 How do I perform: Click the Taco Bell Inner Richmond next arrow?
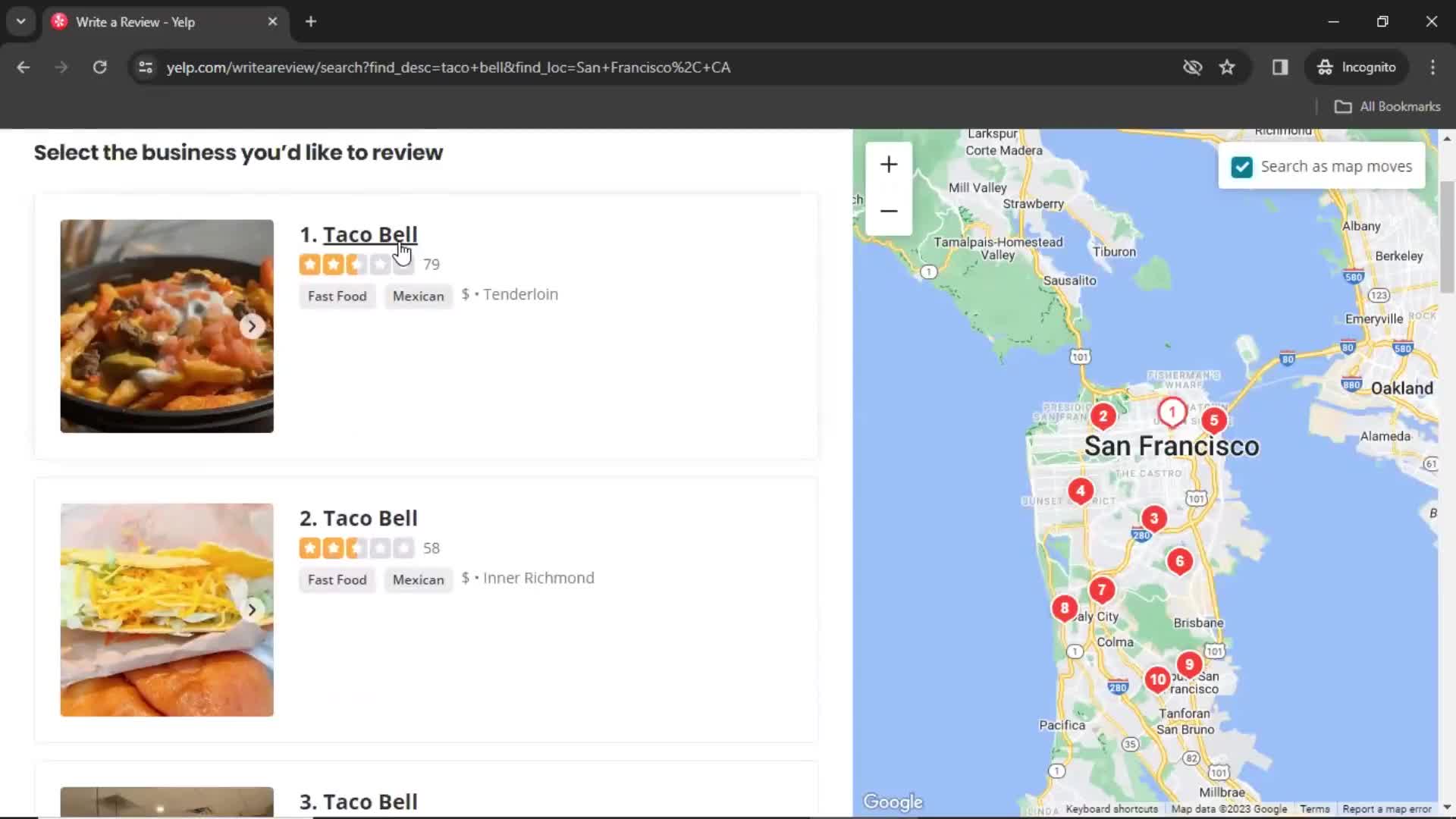point(252,610)
